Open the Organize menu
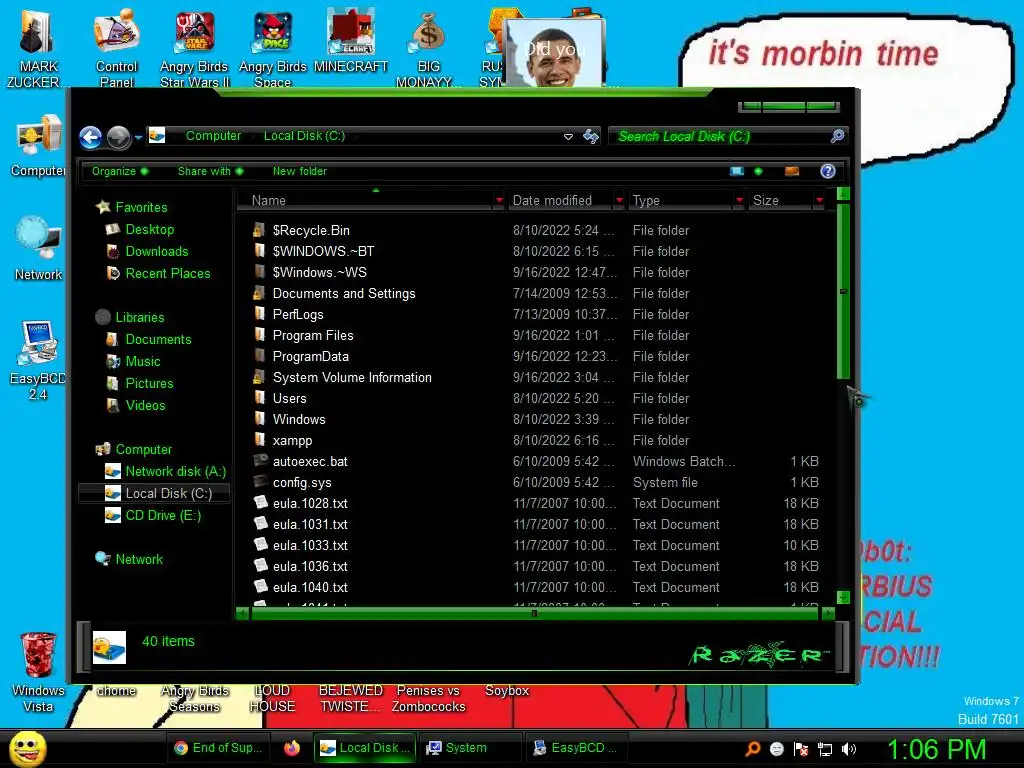 (120, 171)
